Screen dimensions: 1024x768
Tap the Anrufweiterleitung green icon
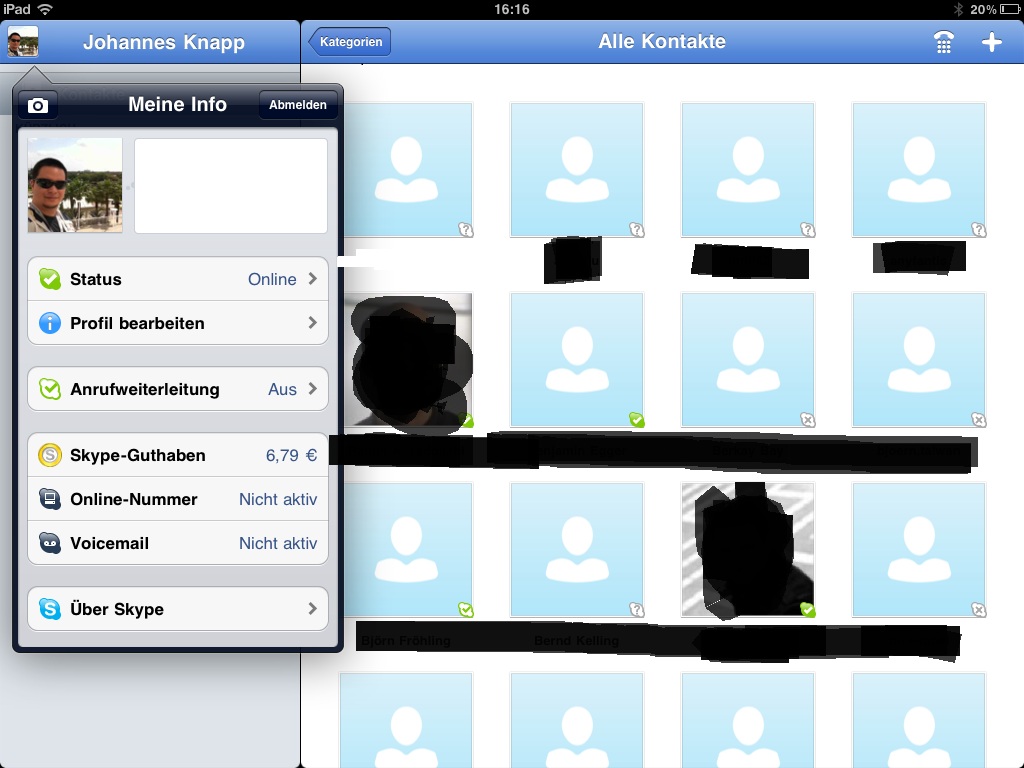click(50, 389)
